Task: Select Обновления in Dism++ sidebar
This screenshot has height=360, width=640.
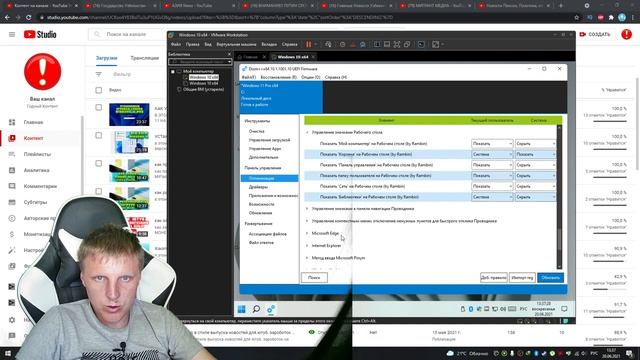Action: pyautogui.click(x=260, y=213)
